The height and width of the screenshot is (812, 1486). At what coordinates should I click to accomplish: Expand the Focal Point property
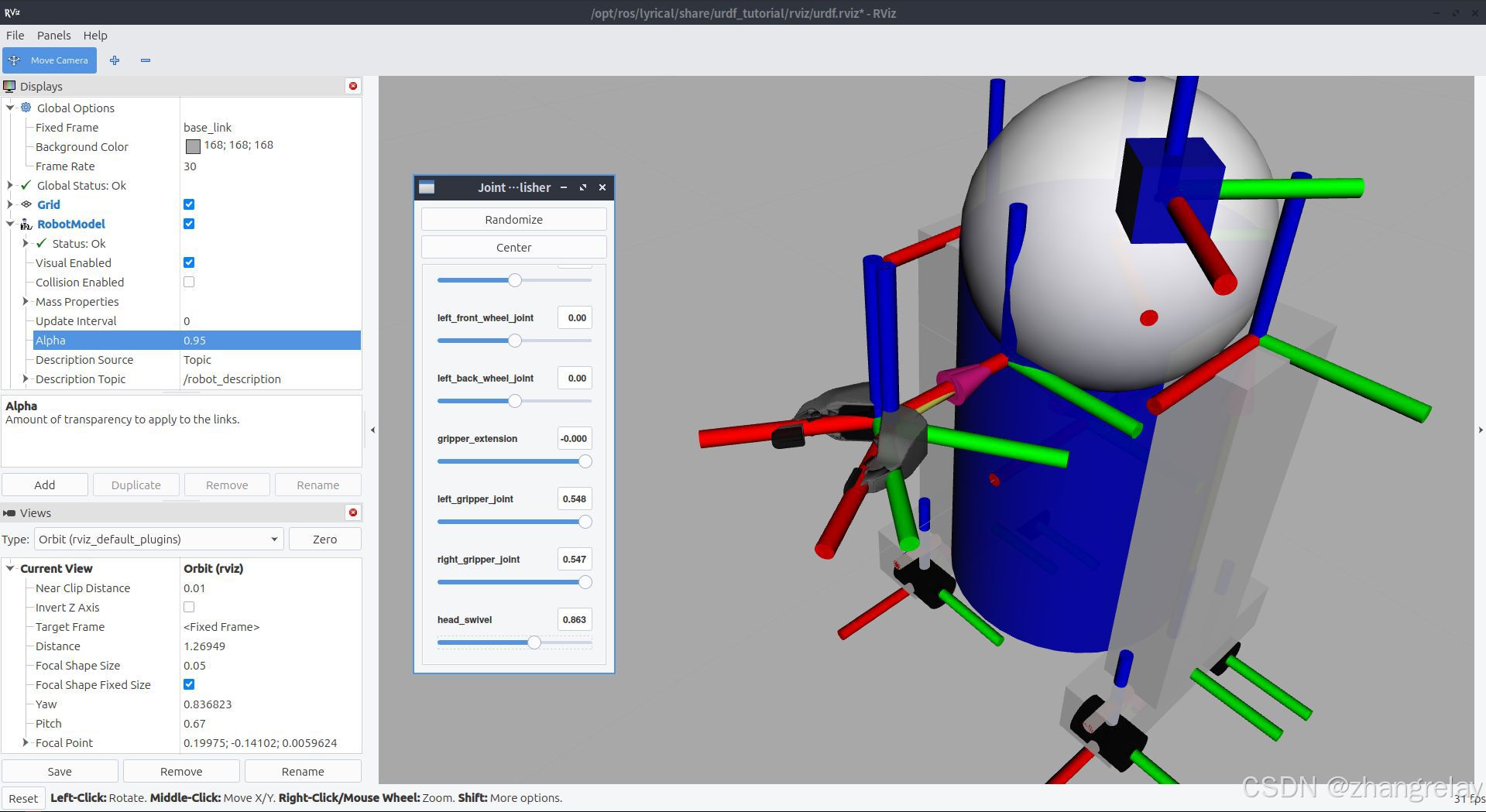click(x=26, y=742)
